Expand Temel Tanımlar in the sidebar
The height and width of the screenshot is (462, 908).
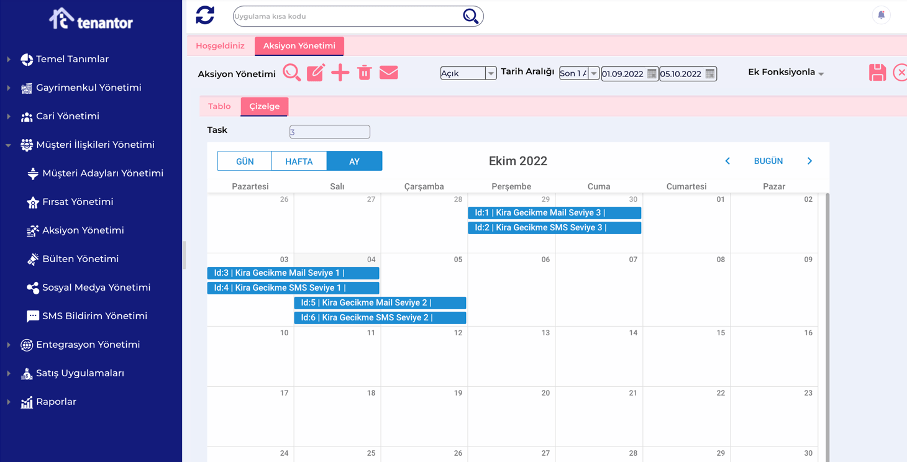click(x=72, y=59)
